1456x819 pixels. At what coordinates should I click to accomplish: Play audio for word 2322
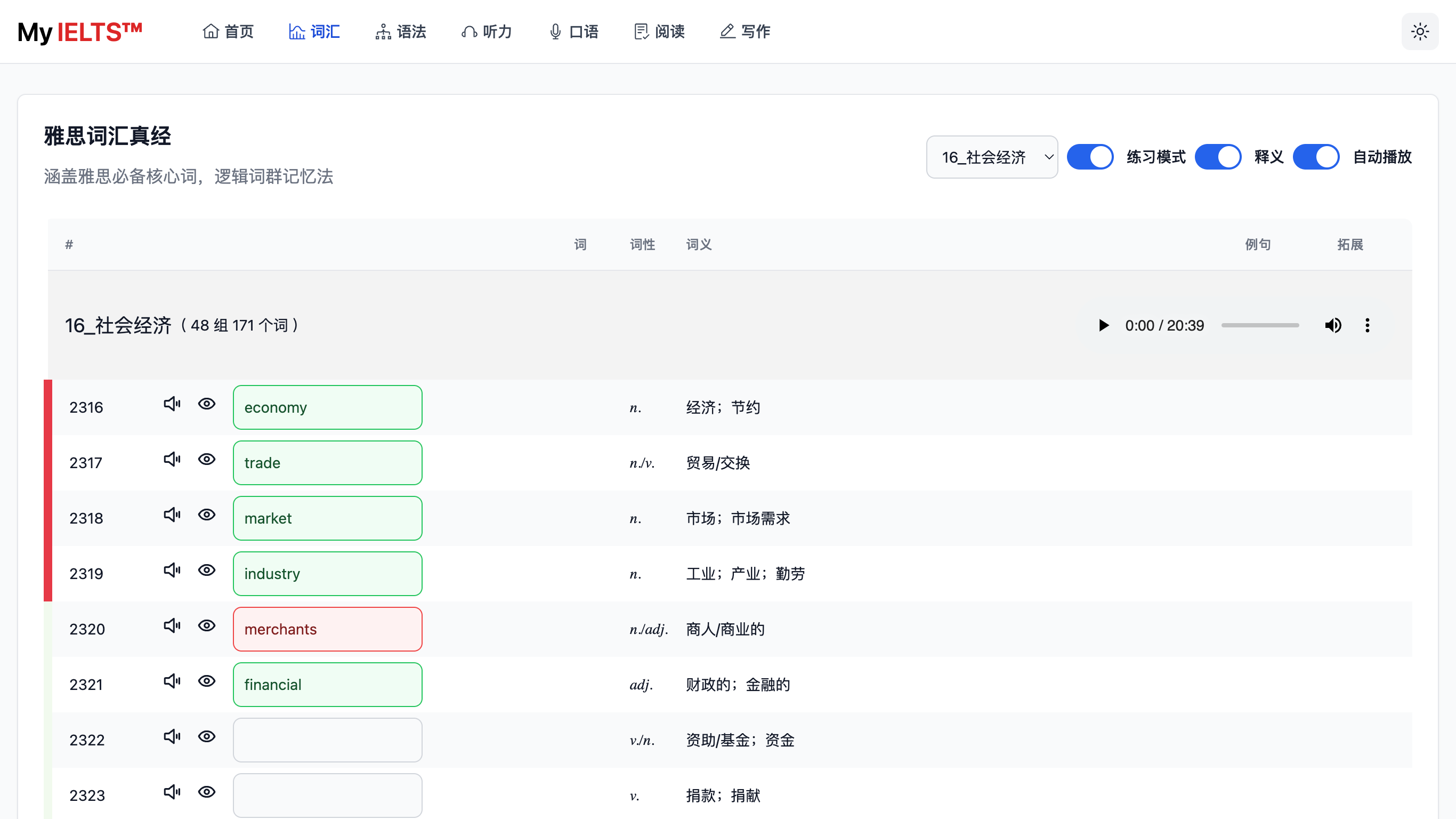coord(172,736)
